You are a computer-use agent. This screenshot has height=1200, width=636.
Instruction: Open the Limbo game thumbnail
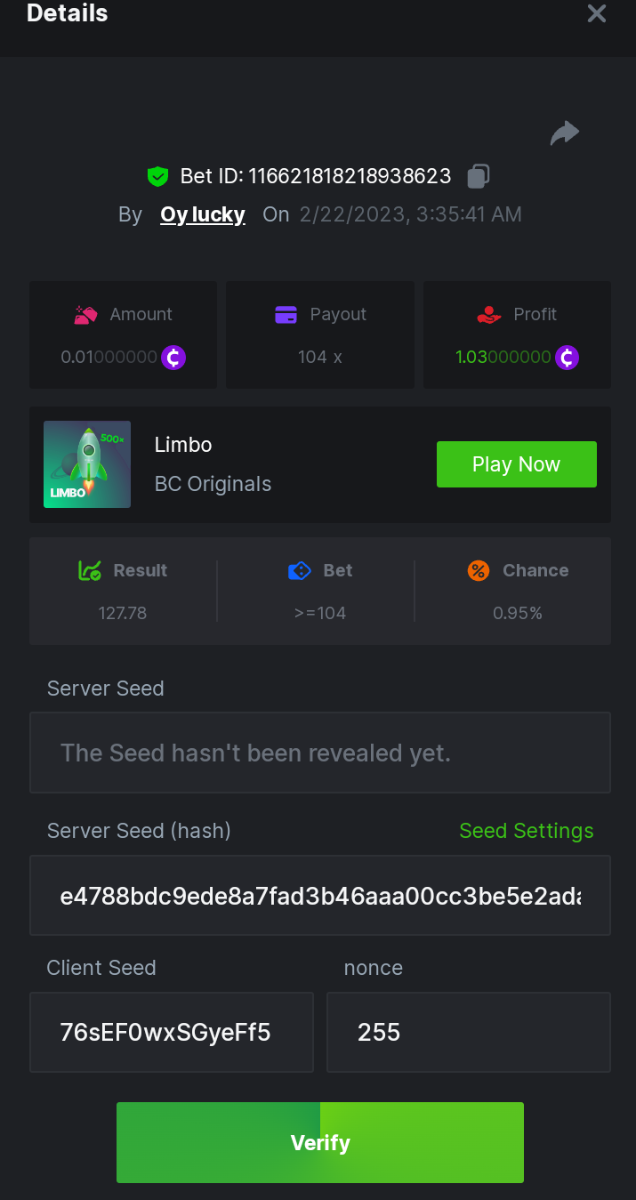pyautogui.click(x=87, y=464)
